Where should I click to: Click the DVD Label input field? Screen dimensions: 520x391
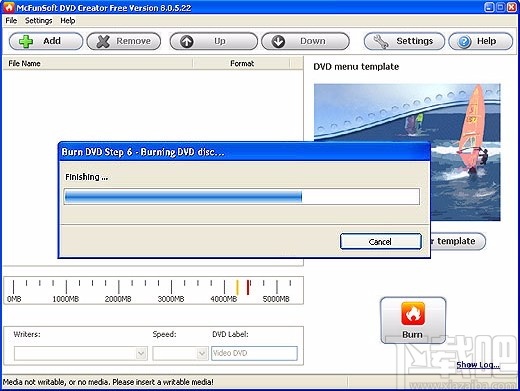click(x=254, y=353)
